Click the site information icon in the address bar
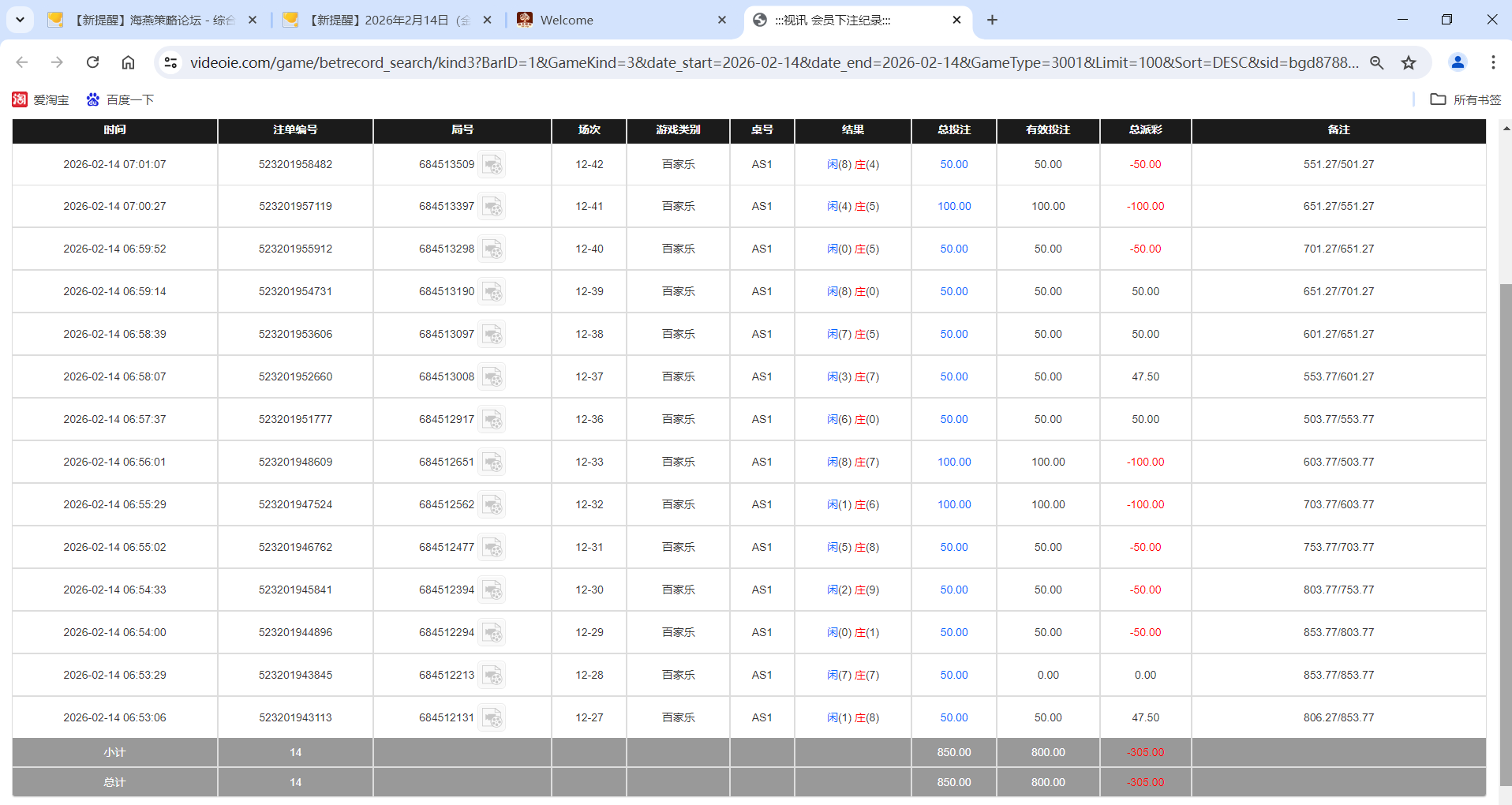Image resolution: width=1512 pixels, height=805 pixels. (x=170, y=62)
